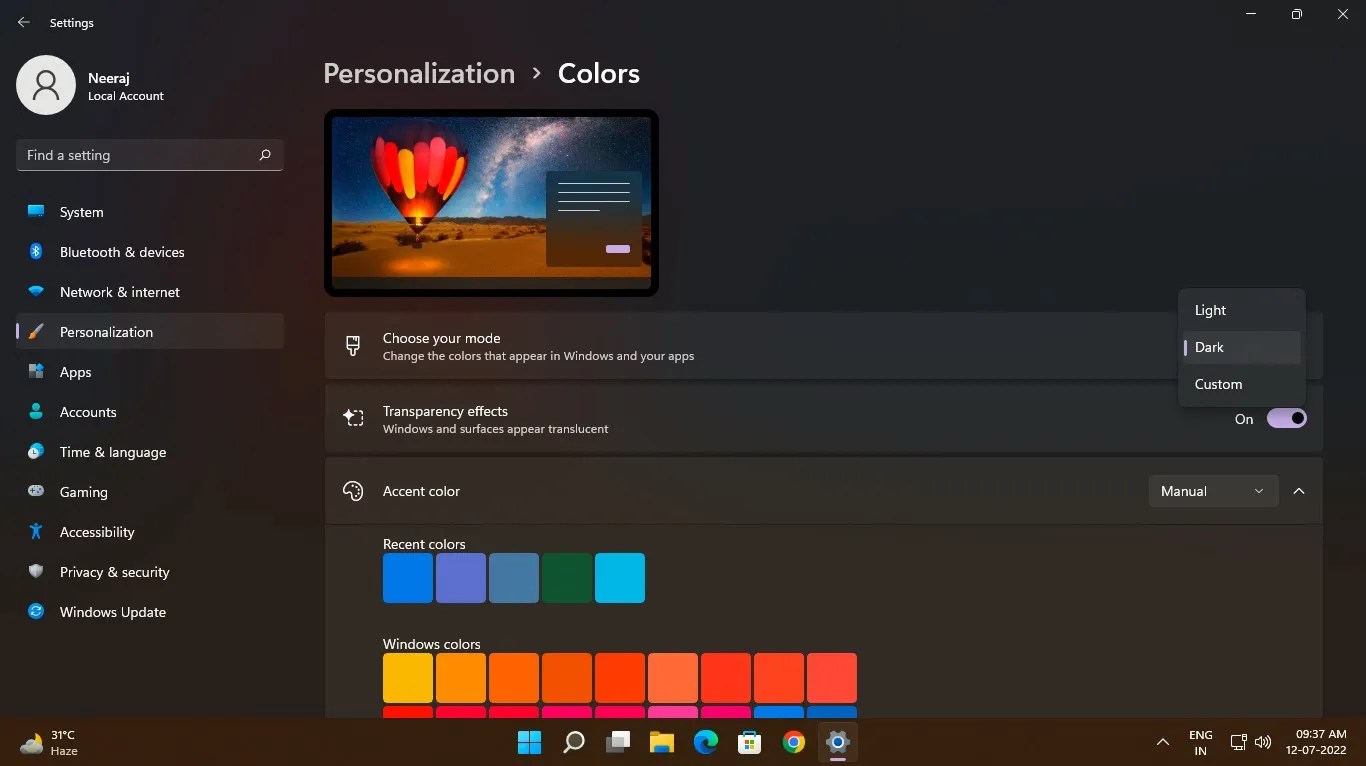This screenshot has height=766, width=1366.
Task: Collapse the Accent color section
Action: click(x=1299, y=491)
